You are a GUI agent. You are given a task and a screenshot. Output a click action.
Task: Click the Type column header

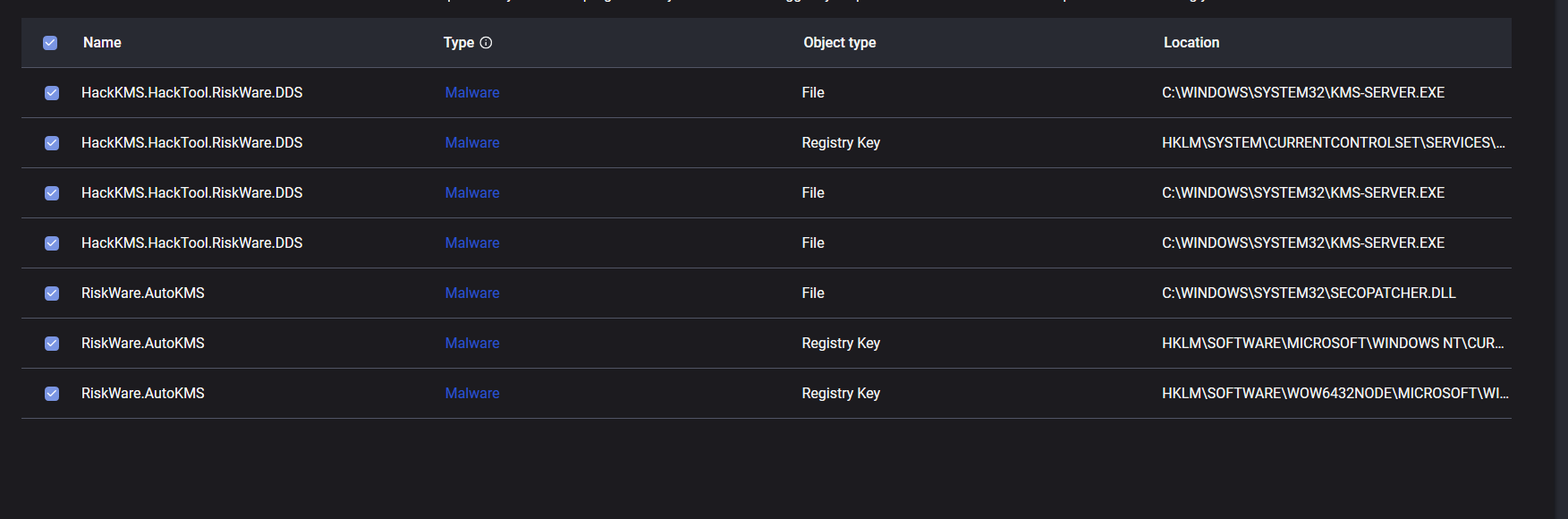pyautogui.click(x=459, y=43)
